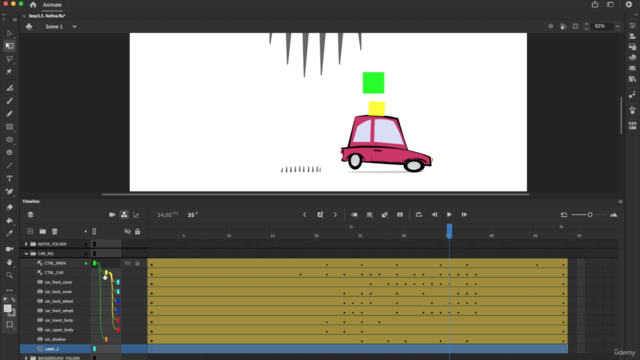Select the Eraser tool
Image resolution: width=640 pixels, height=360 pixels.
[9, 207]
